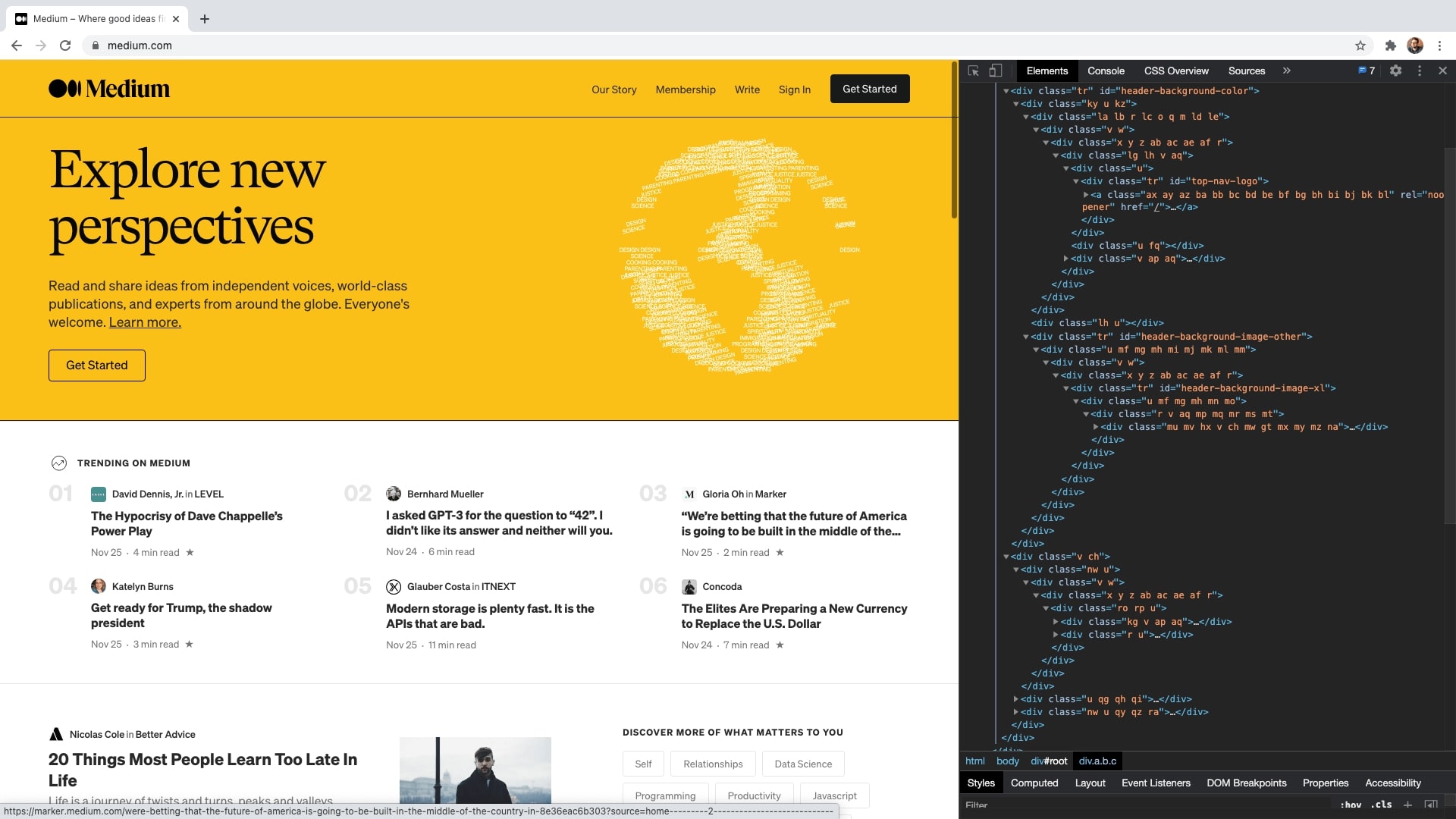Image resolution: width=1456 pixels, height=819 pixels.
Task: Toggle the .cls class editor
Action: coord(1381,805)
